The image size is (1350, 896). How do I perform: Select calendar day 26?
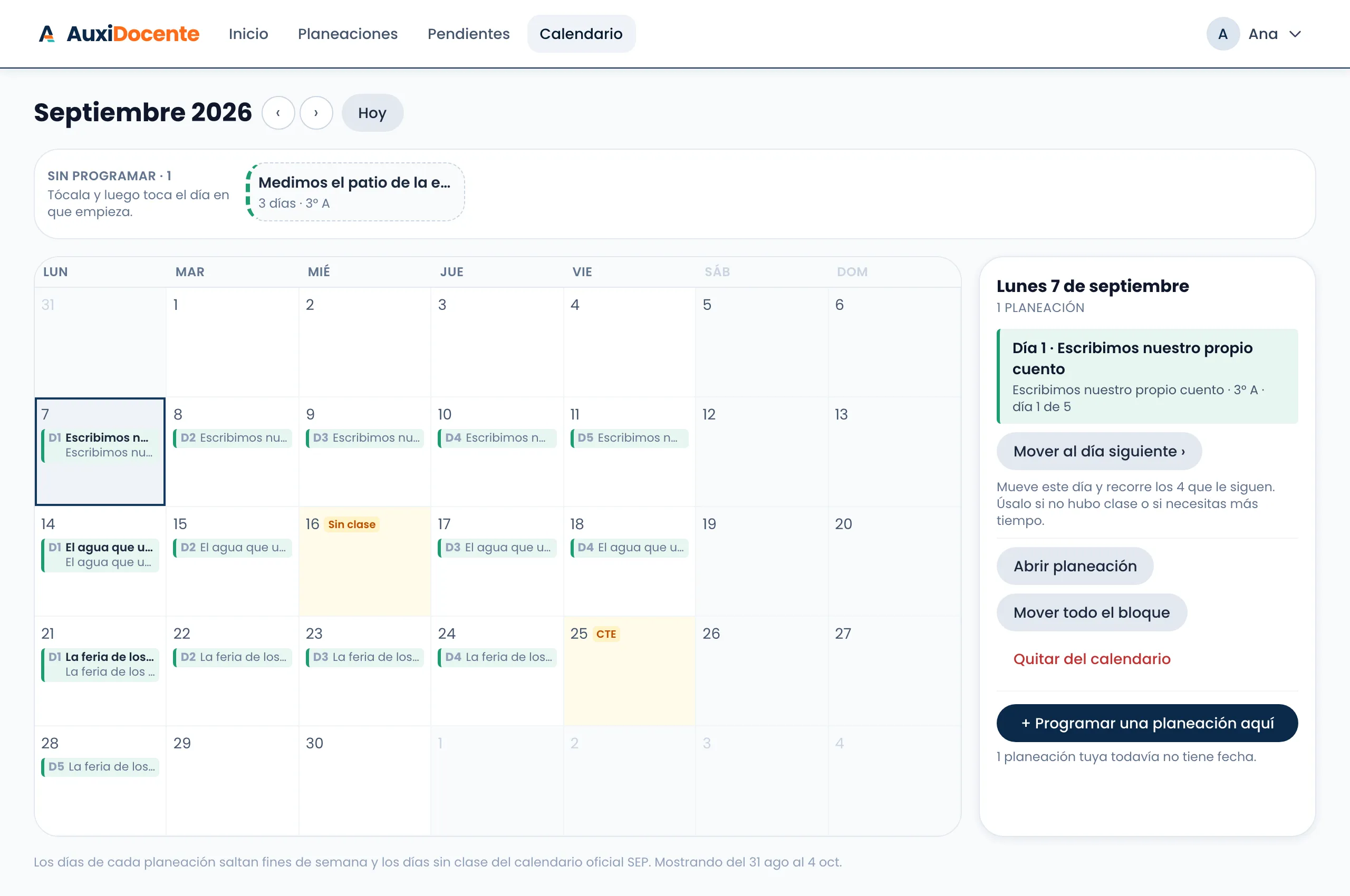coord(761,671)
